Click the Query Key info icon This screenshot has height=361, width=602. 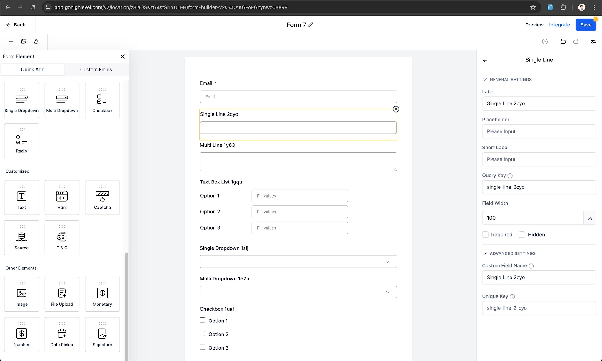point(510,176)
